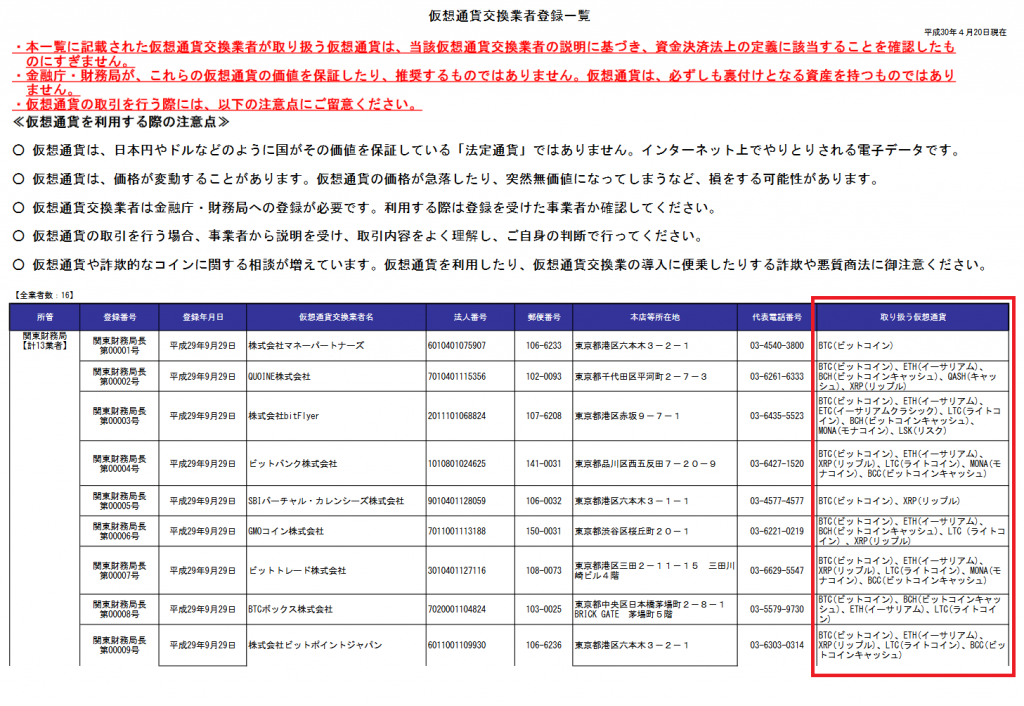Click the 法人番号 column header
Image resolution: width=1024 pixels, height=706 pixels.
click(x=470, y=317)
